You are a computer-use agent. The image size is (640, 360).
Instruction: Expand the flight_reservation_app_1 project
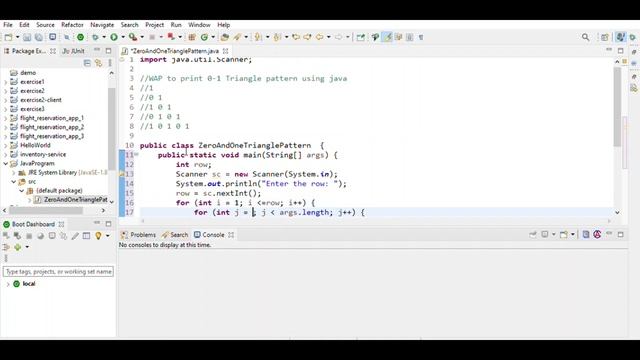[6, 118]
